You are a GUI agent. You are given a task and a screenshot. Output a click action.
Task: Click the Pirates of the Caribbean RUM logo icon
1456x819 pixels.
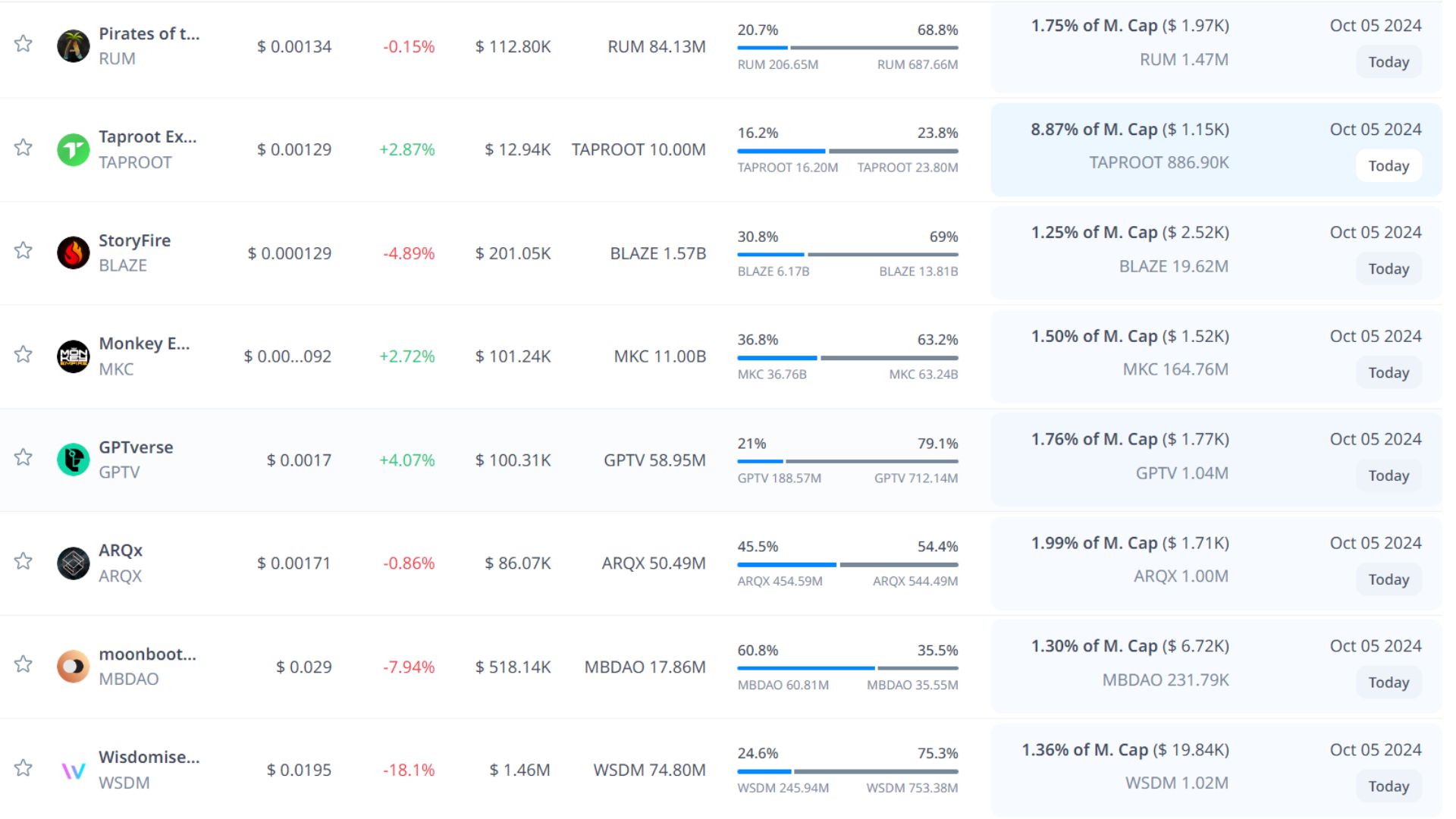(x=74, y=46)
